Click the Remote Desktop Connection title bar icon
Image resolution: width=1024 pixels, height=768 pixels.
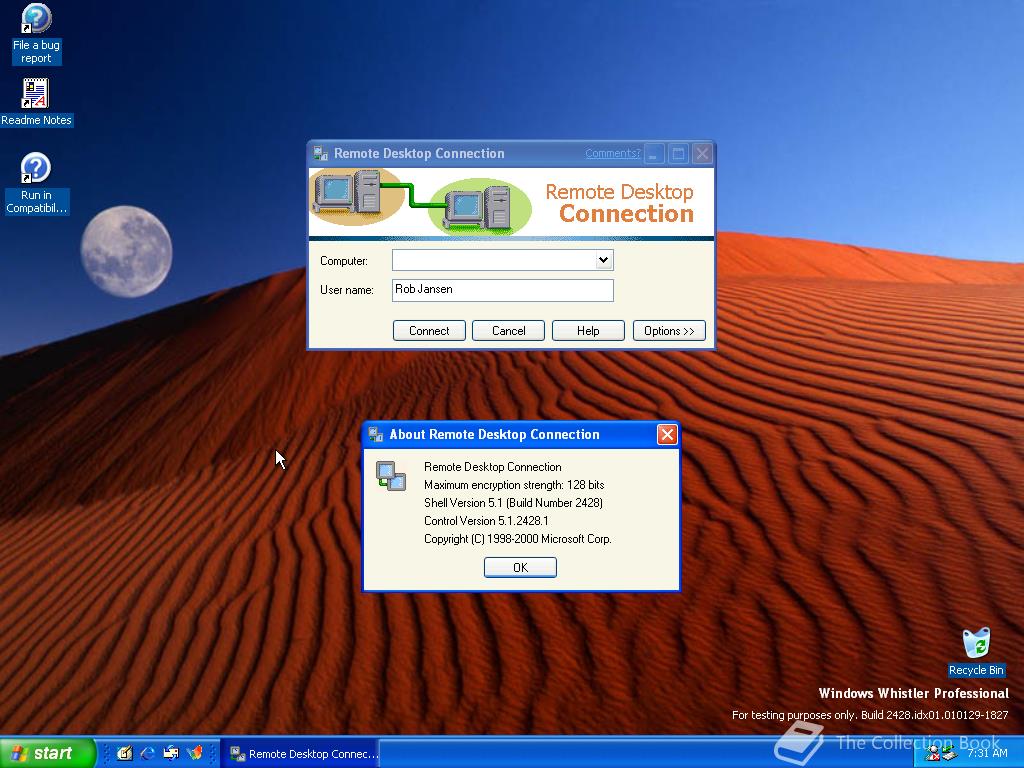click(320, 153)
